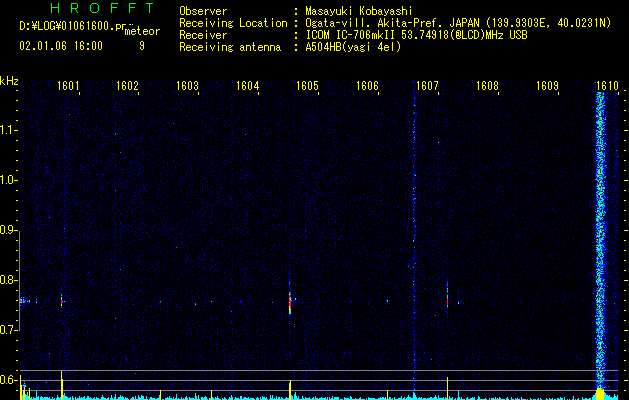The width and height of the screenshot is (629, 400).
Task: Click the 1604 time axis label
Action: pos(248,86)
